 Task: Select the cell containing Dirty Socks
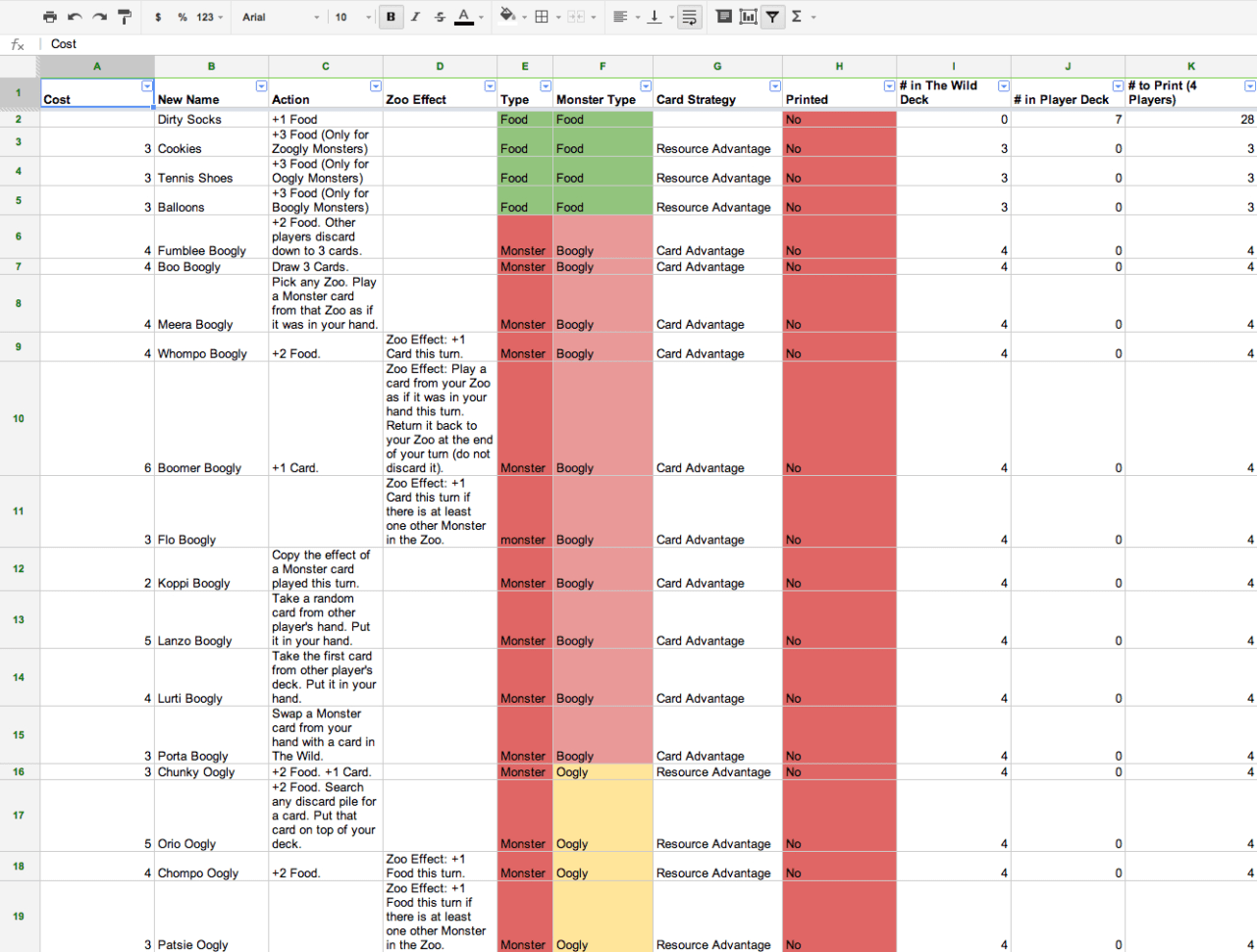point(211,119)
